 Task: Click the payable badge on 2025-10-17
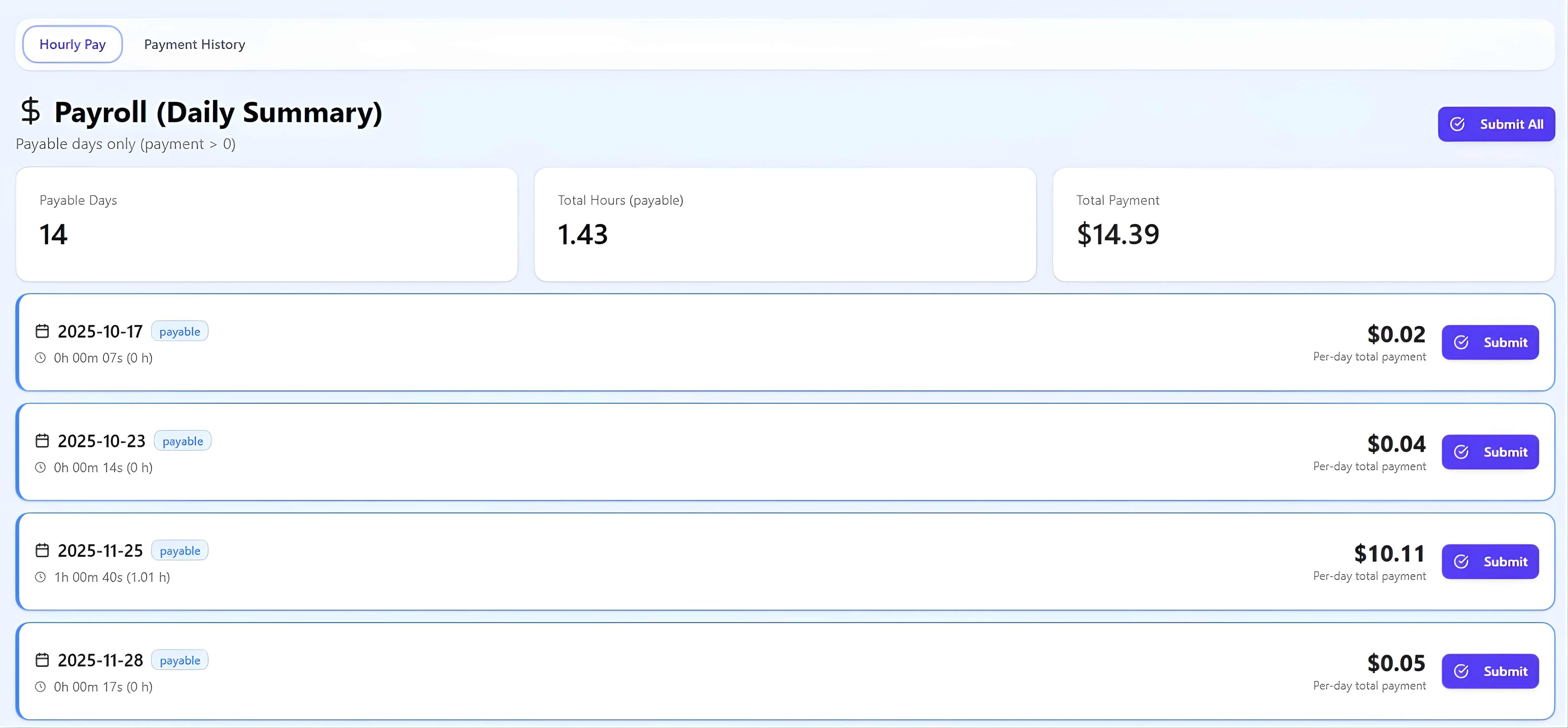click(179, 330)
